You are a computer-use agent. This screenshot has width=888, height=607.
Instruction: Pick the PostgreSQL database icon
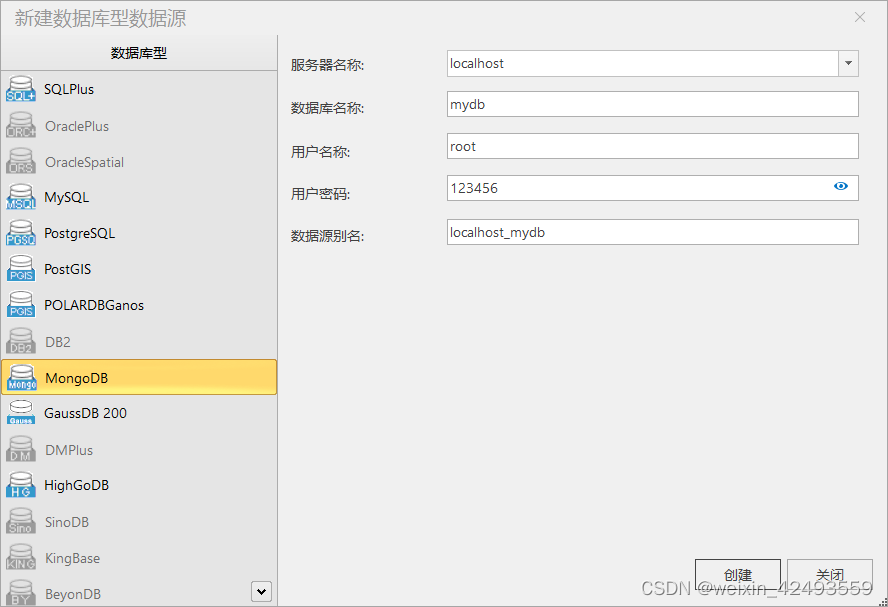[x=21, y=233]
